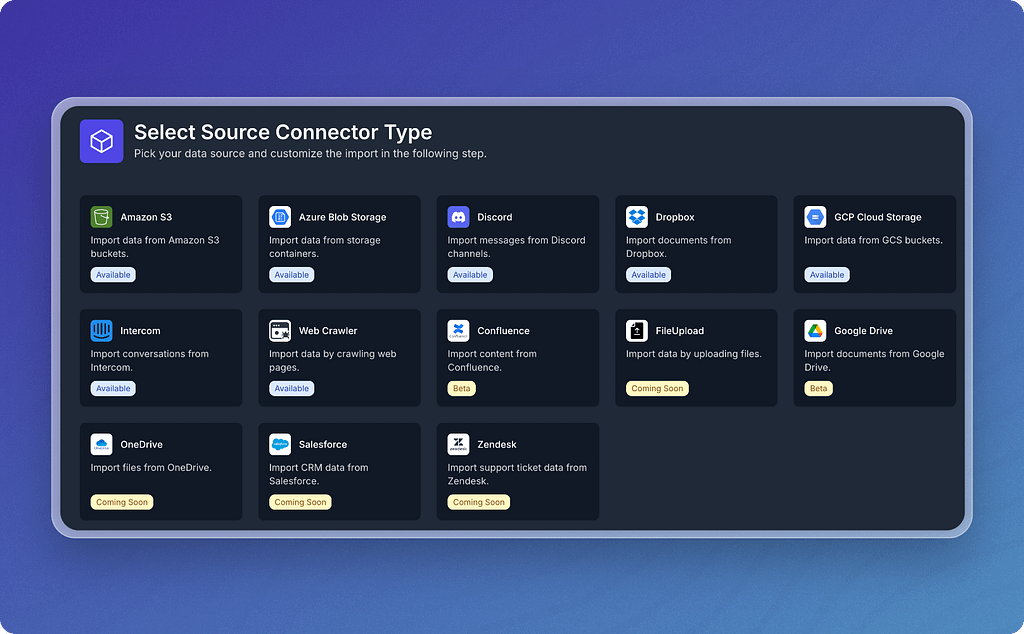Click Available badge on Amazon S3 card
1024x634 pixels.
pyautogui.click(x=113, y=275)
